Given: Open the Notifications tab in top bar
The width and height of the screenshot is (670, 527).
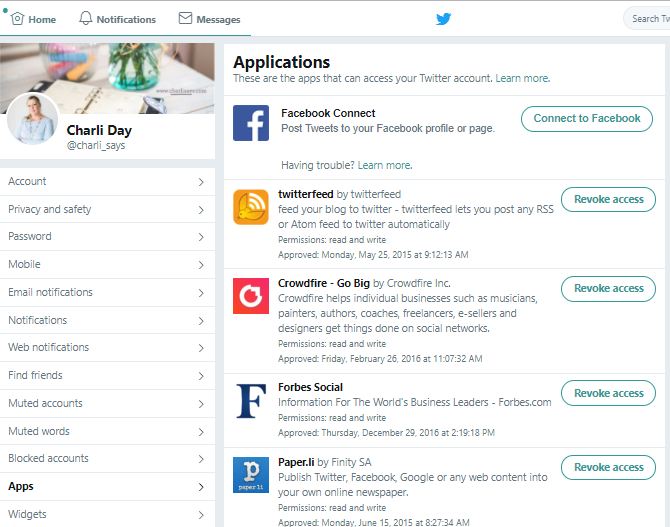Looking at the screenshot, I should [118, 19].
